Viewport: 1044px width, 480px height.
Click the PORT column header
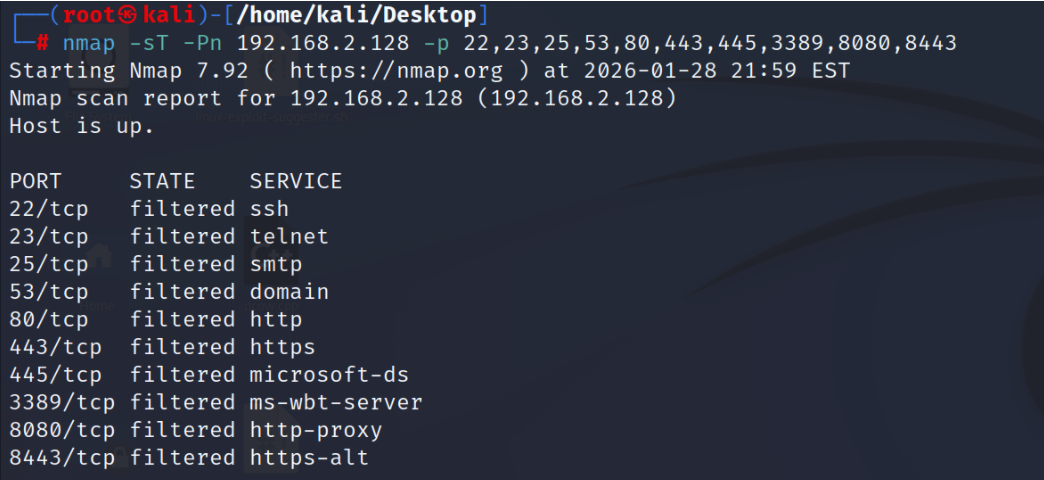(x=35, y=181)
